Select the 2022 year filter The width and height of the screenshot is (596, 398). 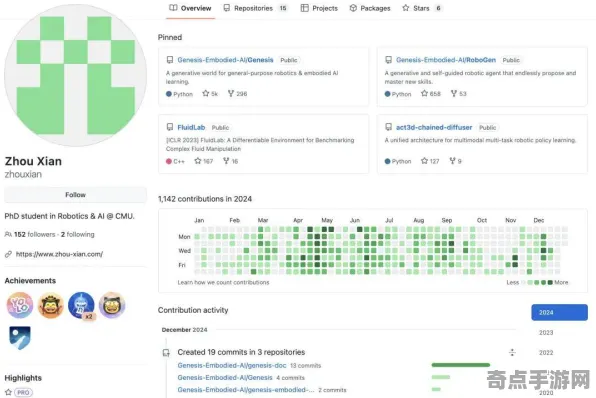pos(546,353)
